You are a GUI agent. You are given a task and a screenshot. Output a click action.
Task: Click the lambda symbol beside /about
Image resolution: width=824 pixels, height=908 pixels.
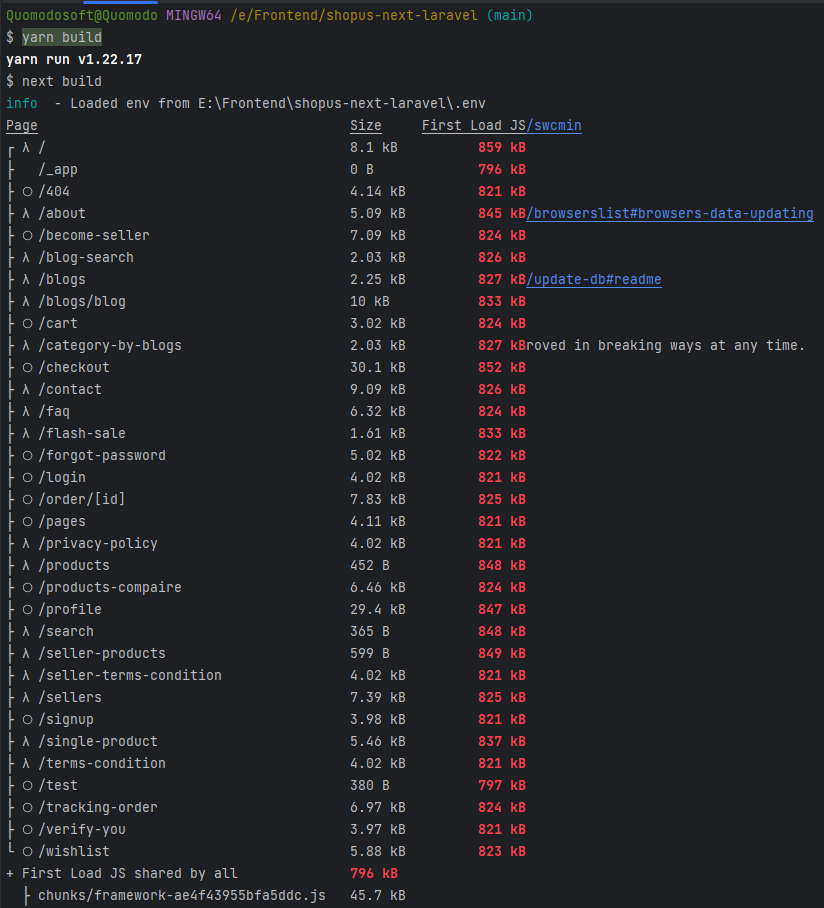pos(27,213)
